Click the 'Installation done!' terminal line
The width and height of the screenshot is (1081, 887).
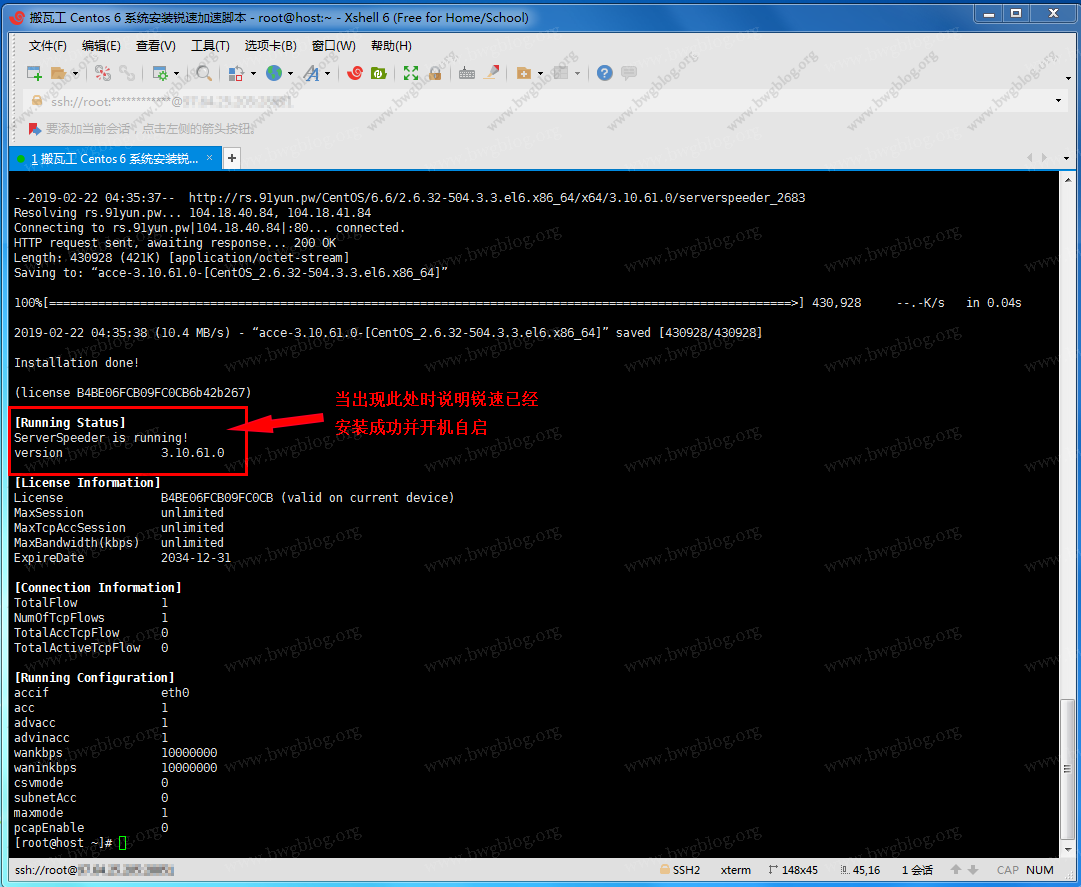[77, 363]
